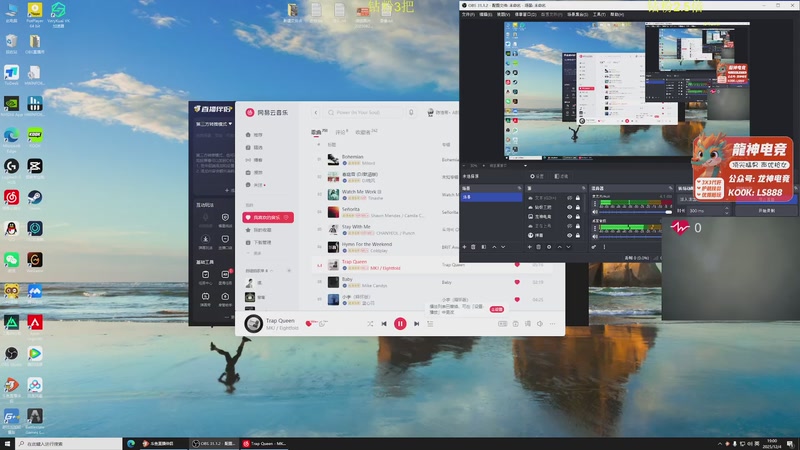Viewport: 800px width, 450px height.
Task: Open the mode dropdown in the streaming companion
Action: (214, 124)
